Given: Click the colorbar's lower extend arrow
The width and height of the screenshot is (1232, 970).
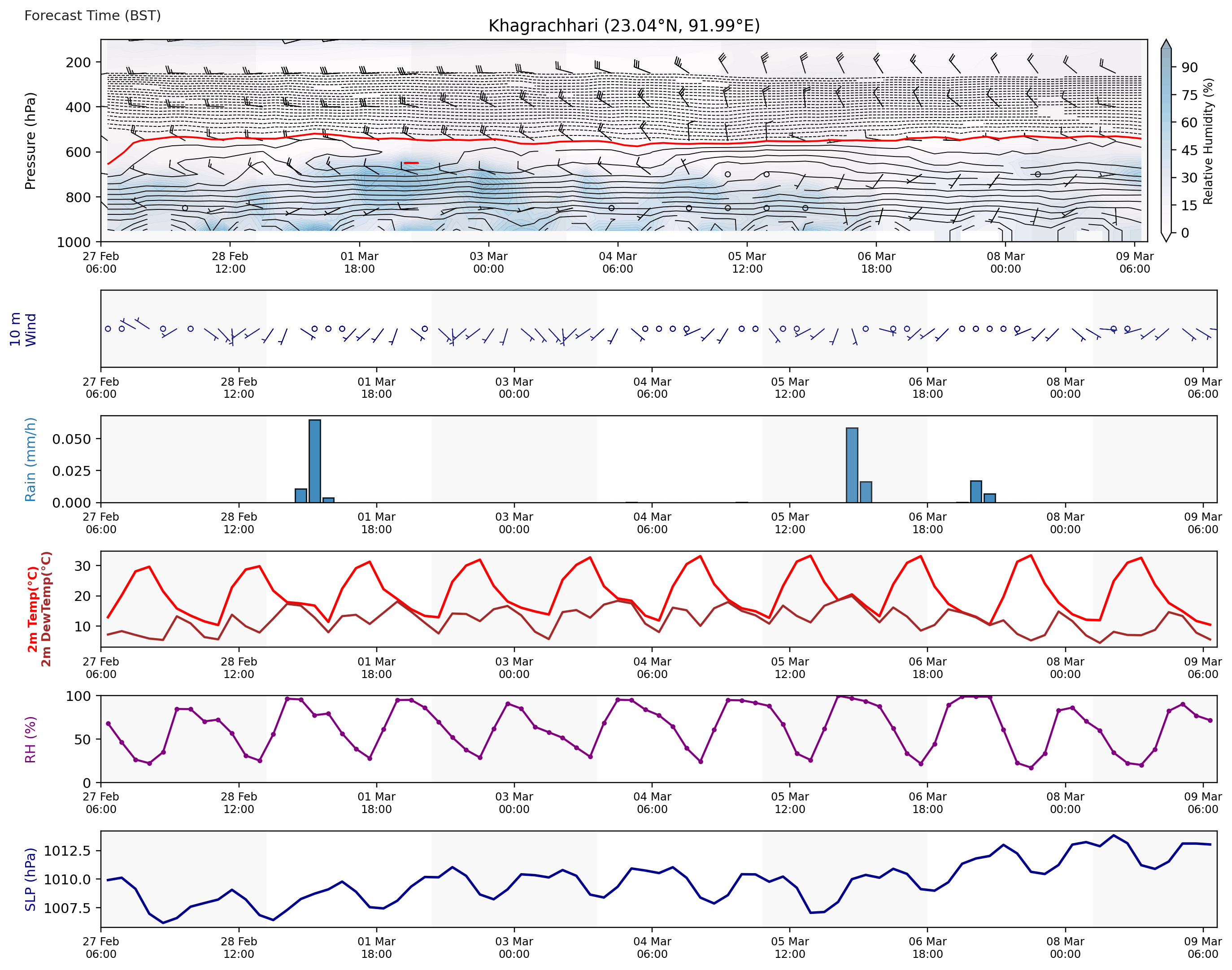Looking at the screenshot, I should click(x=1166, y=236).
